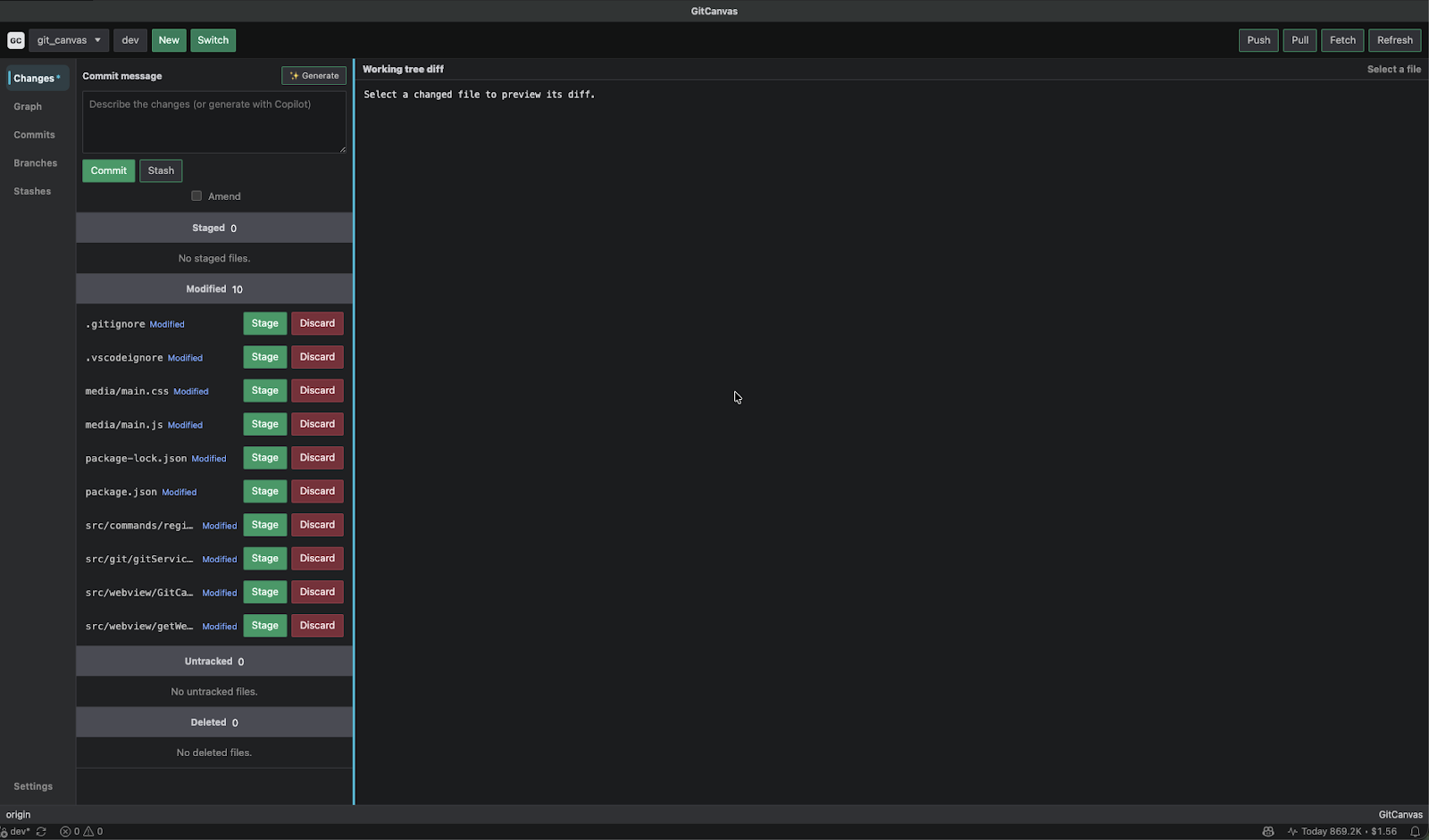Open the Stashes tab
Image resolution: width=1429 pixels, height=840 pixels.
coord(32,191)
